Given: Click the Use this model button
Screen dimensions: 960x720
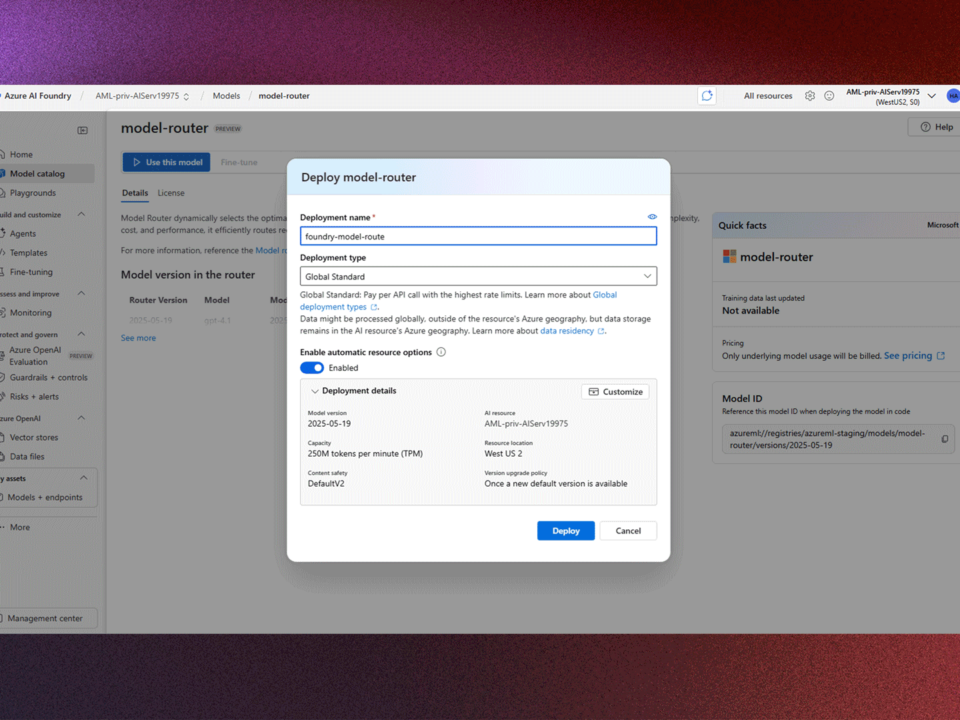Looking at the screenshot, I should pyautogui.click(x=167, y=162).
